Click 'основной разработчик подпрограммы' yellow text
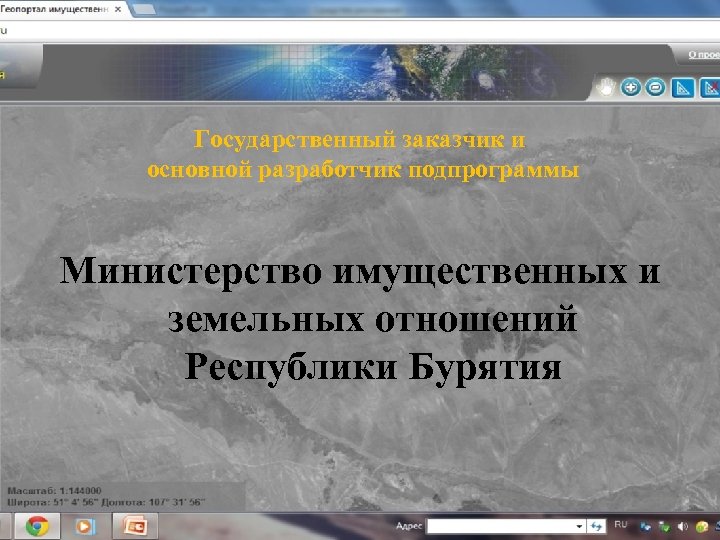Screen dimensions: 720x540 [x=363, y=170]
